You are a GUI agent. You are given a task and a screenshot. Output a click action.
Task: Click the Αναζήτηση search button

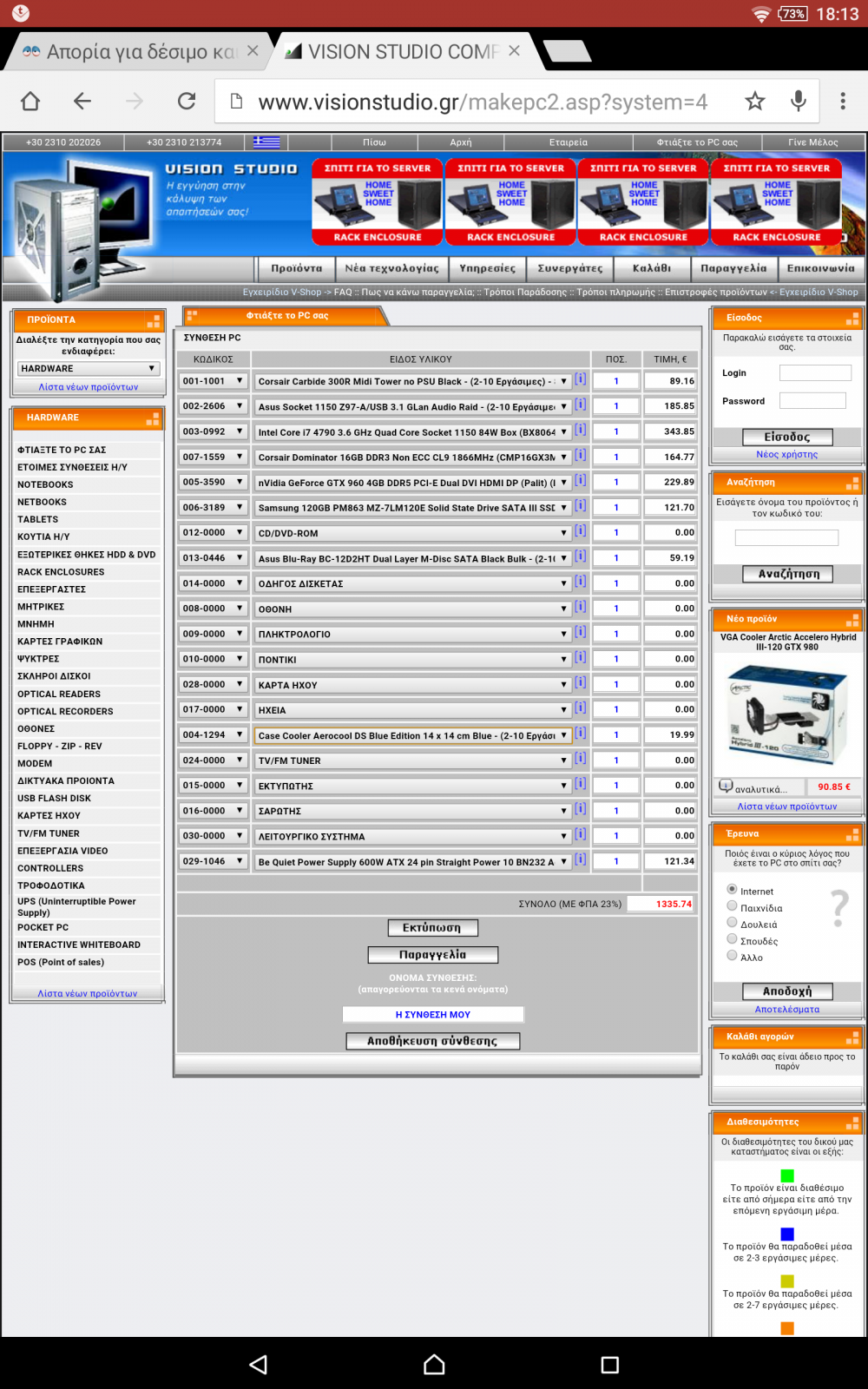(x=788, y=574)
